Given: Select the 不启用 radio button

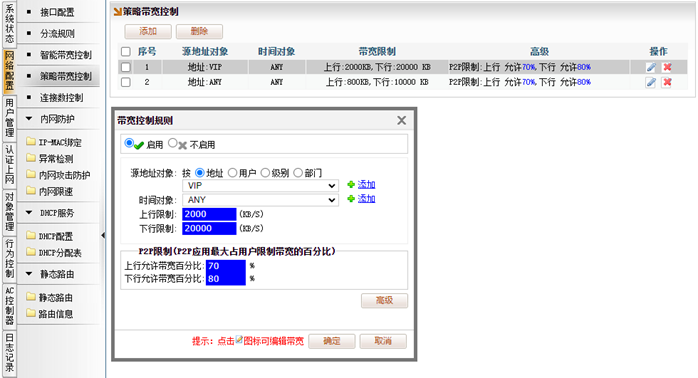Looking at the screenshot, I should click(x=173, y=143).
